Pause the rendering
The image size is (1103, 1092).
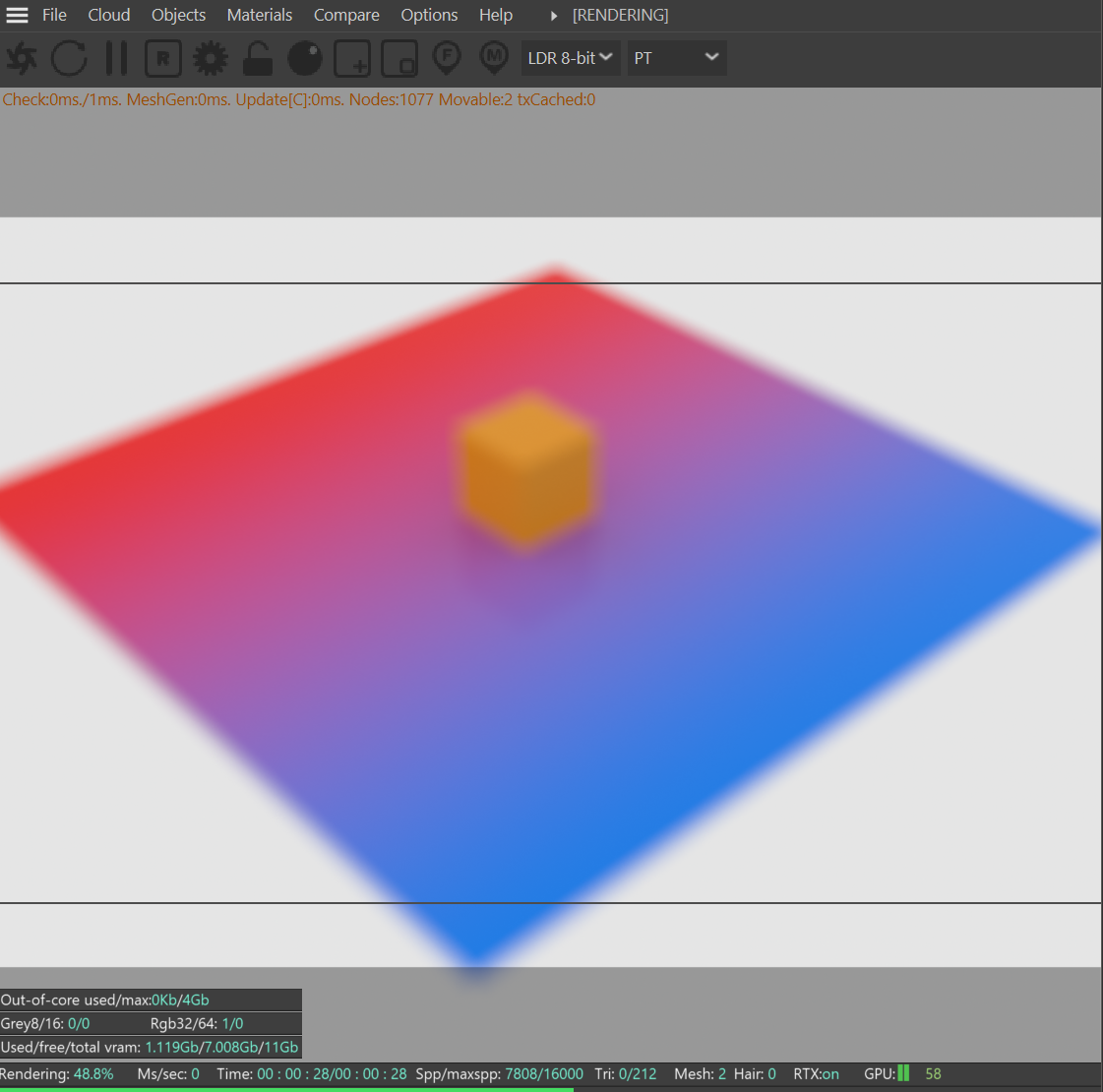[x=116, y=59]
